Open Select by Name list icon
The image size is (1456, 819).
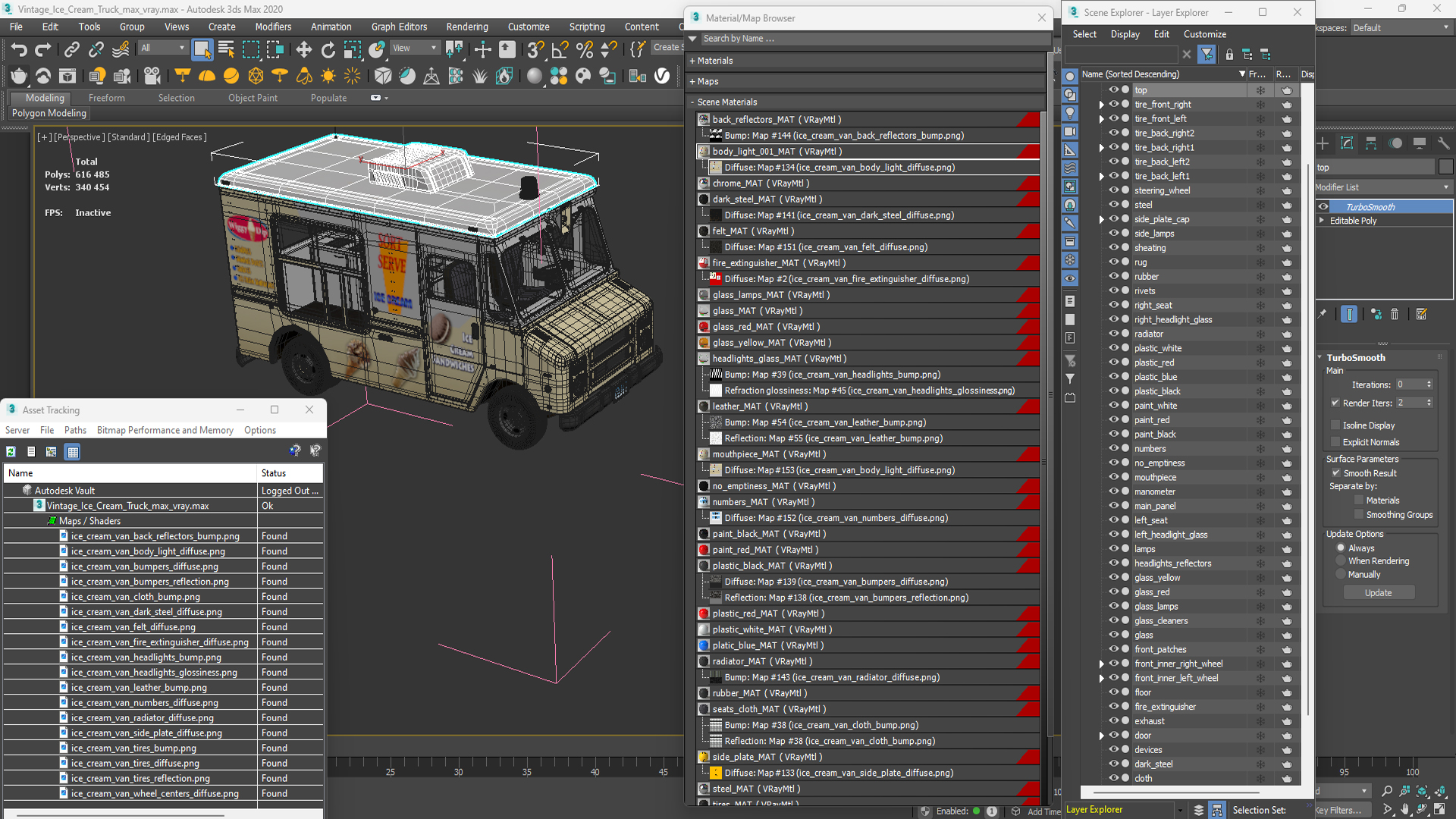(x=226, y=50)
